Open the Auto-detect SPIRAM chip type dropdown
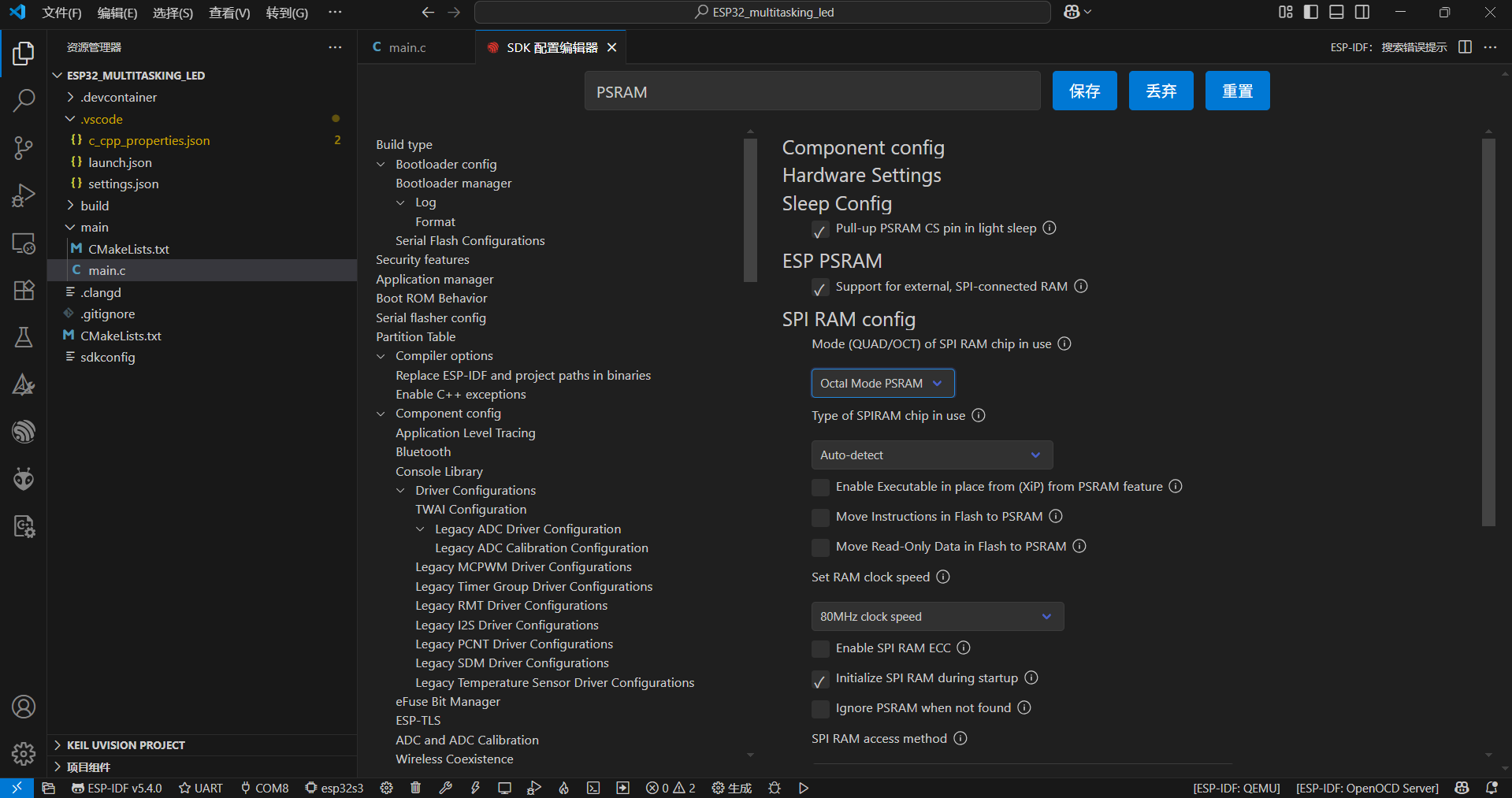 coord(932,455)
